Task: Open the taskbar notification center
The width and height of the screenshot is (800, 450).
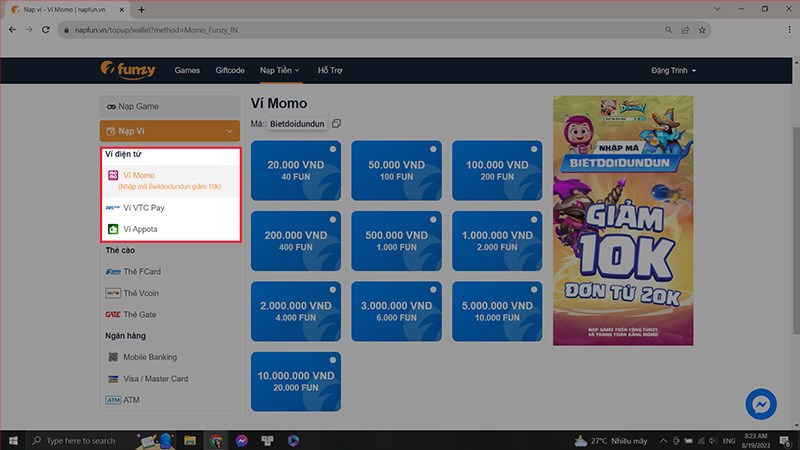Action: 785,440
